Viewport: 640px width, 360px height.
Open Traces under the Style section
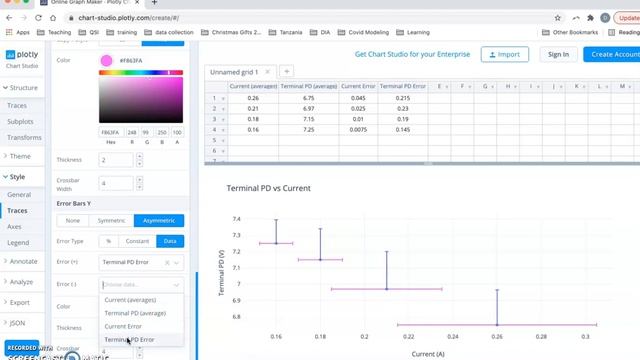click(x=17, y=210)
